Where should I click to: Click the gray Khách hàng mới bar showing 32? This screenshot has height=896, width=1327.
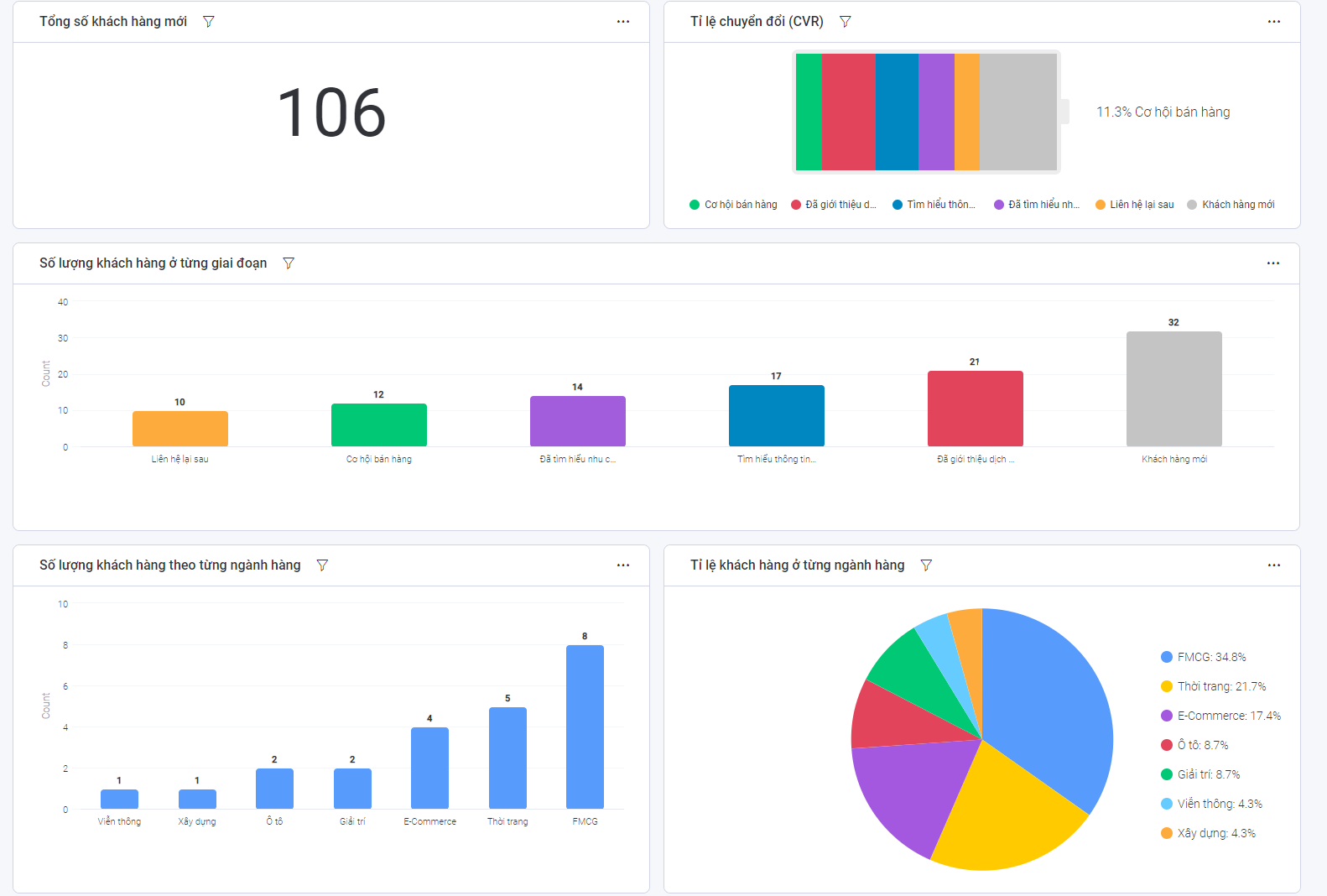click(x=1173, y=388)
